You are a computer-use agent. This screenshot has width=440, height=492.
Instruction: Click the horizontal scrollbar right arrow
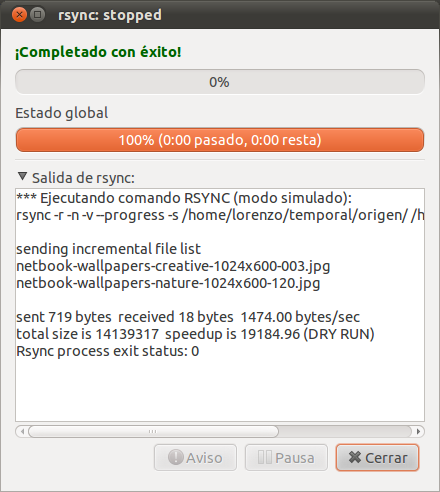point(418,432)
